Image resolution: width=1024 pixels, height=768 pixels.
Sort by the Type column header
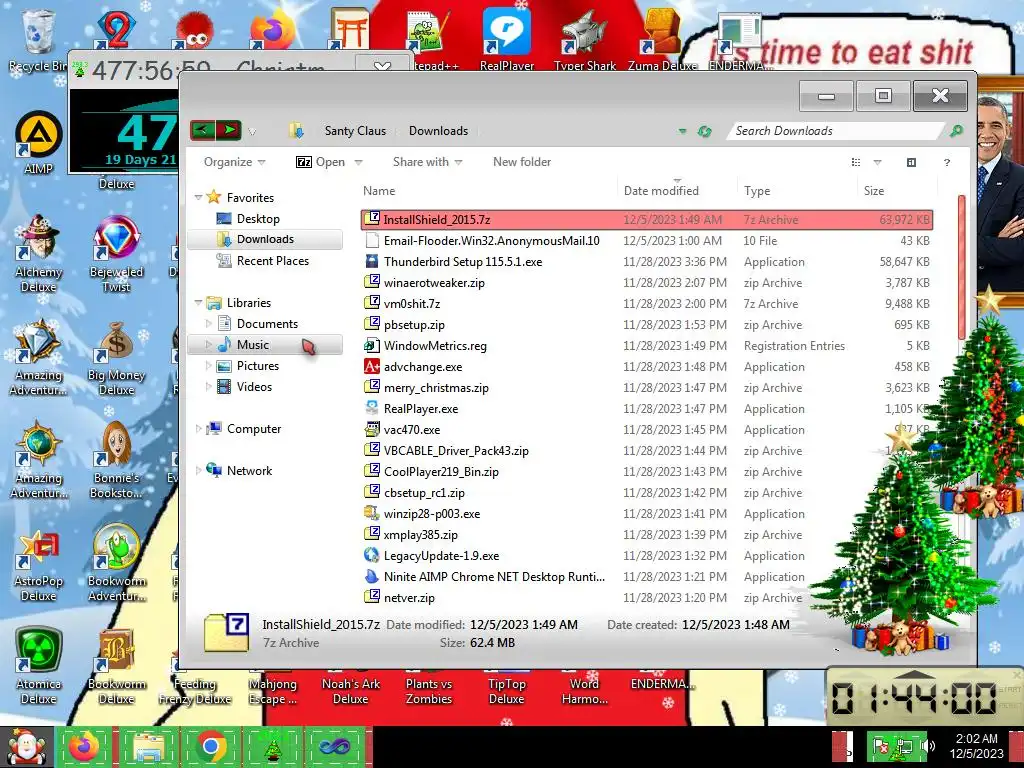click(757, 191)
